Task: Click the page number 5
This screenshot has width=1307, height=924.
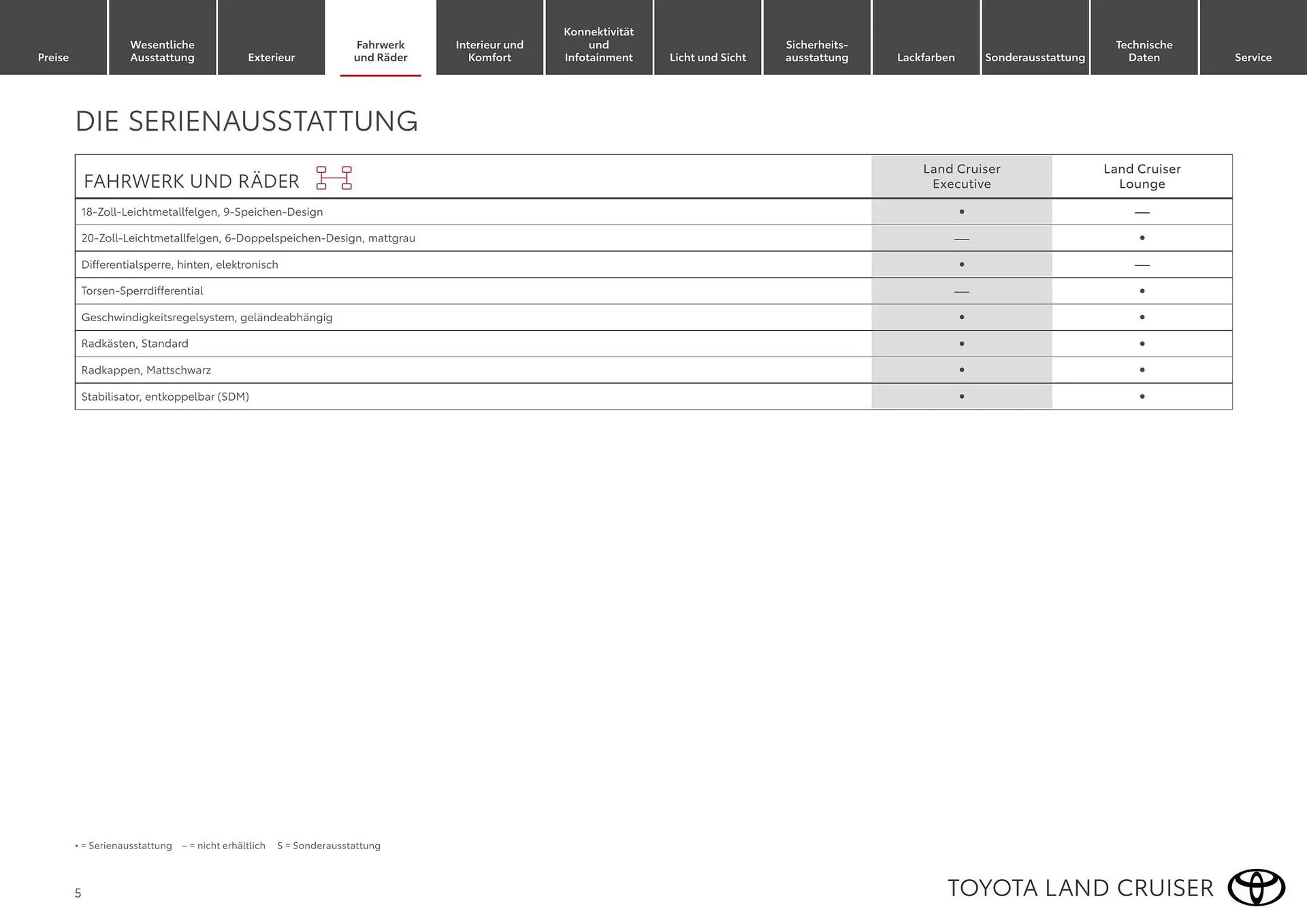Action: pos(78,893)
